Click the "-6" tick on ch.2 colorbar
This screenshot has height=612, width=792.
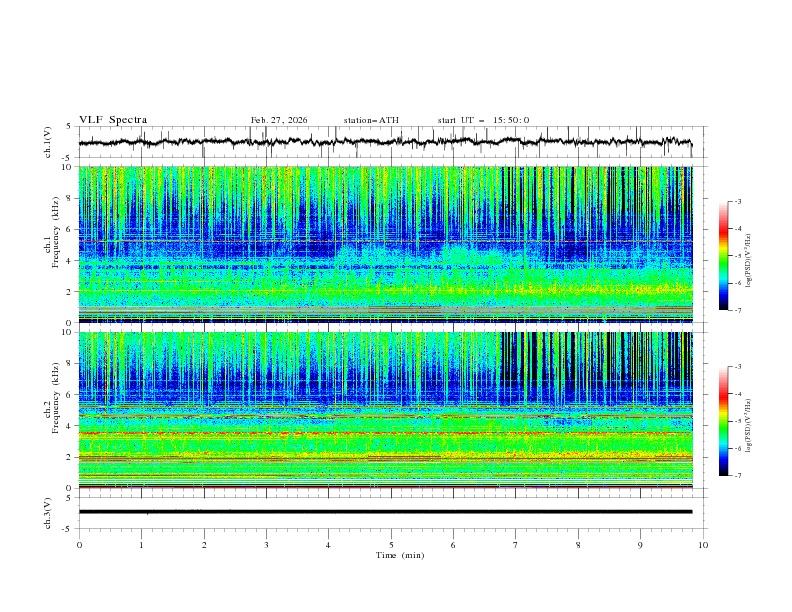click(x=738, y=448)
